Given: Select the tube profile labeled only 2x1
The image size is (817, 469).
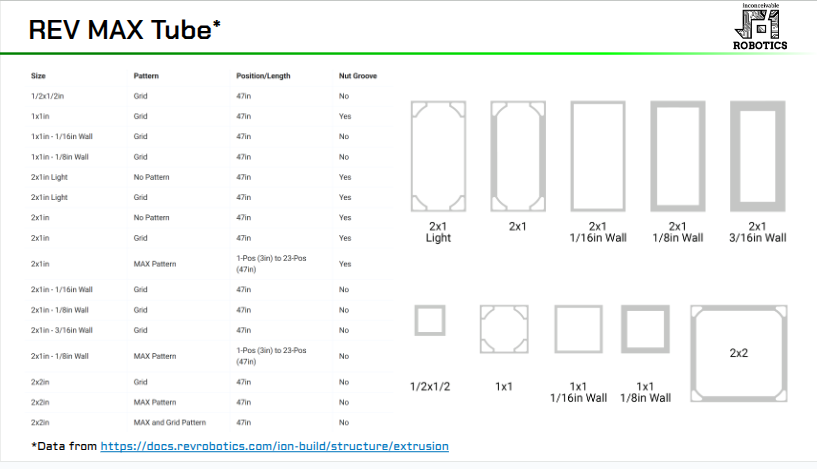Looking at the screenshot, I should [x=517, y=156].
